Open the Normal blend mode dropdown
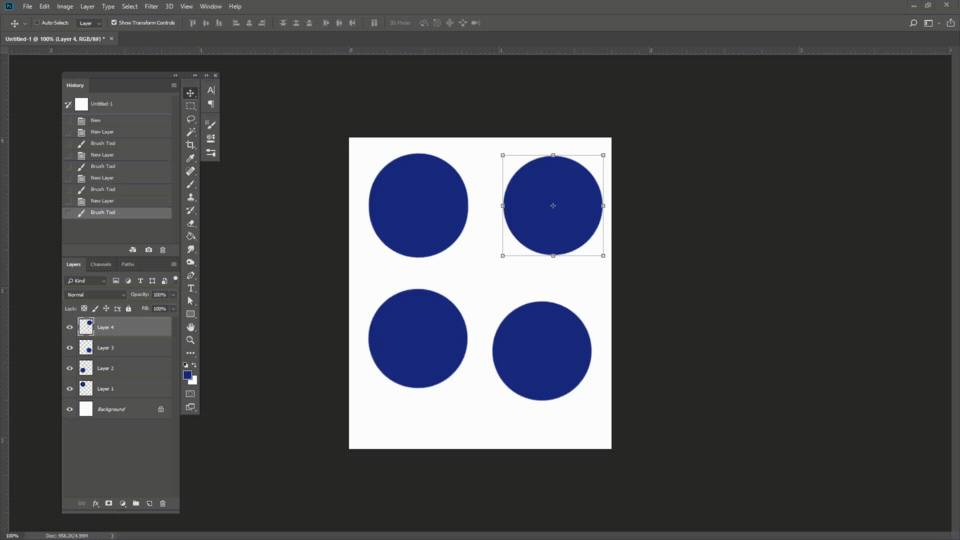Image resolution: width=960 pixels, height=540 pixels. 96,295
